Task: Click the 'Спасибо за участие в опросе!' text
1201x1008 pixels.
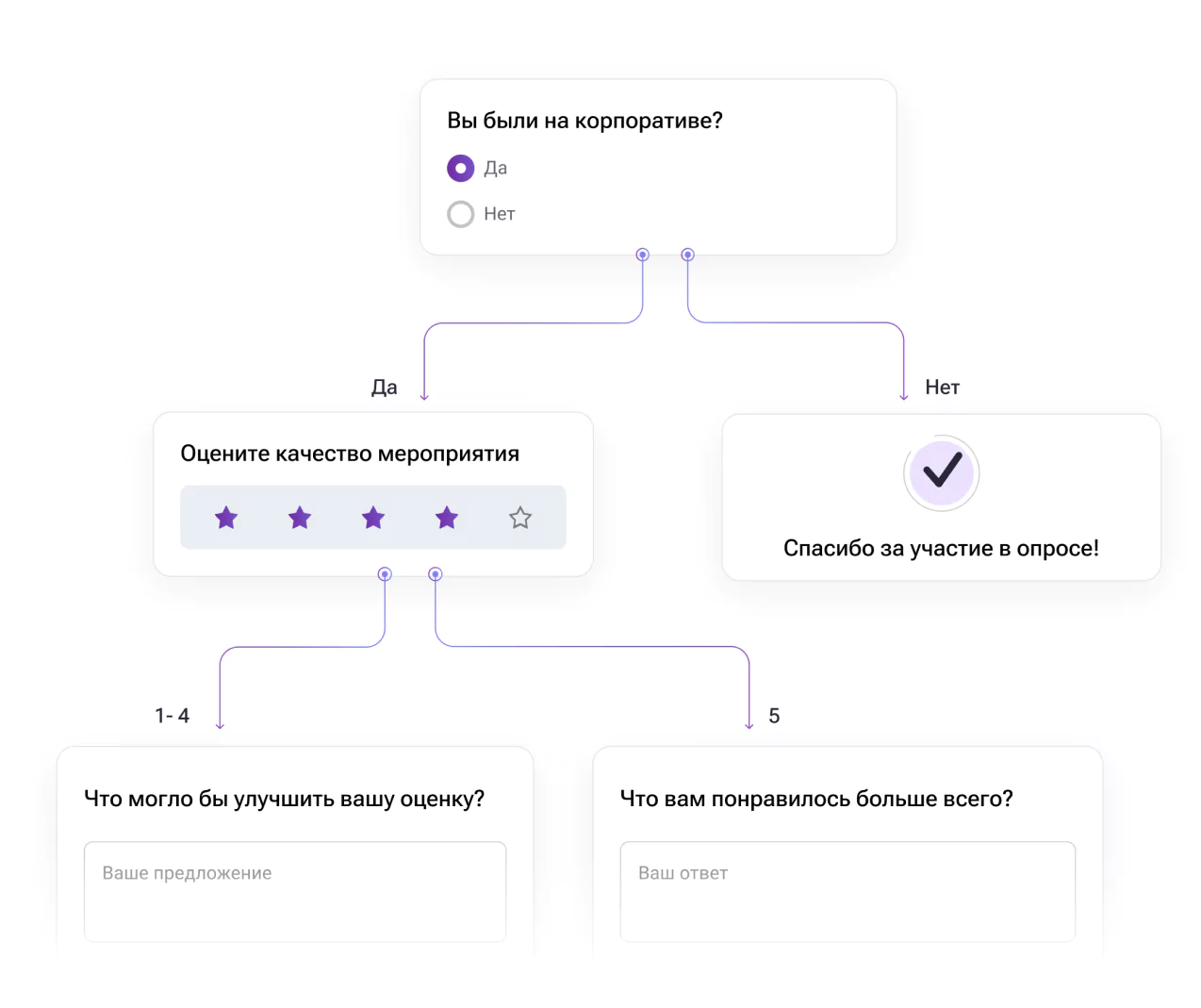Action: tap(941, 549)
